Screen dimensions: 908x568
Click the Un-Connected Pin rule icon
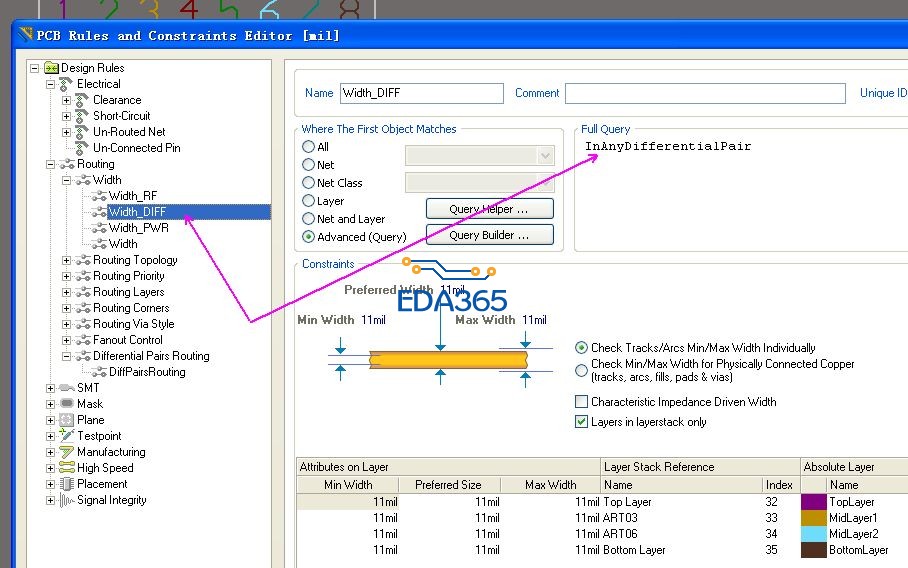pyautogui.click(x=82, y=148)
